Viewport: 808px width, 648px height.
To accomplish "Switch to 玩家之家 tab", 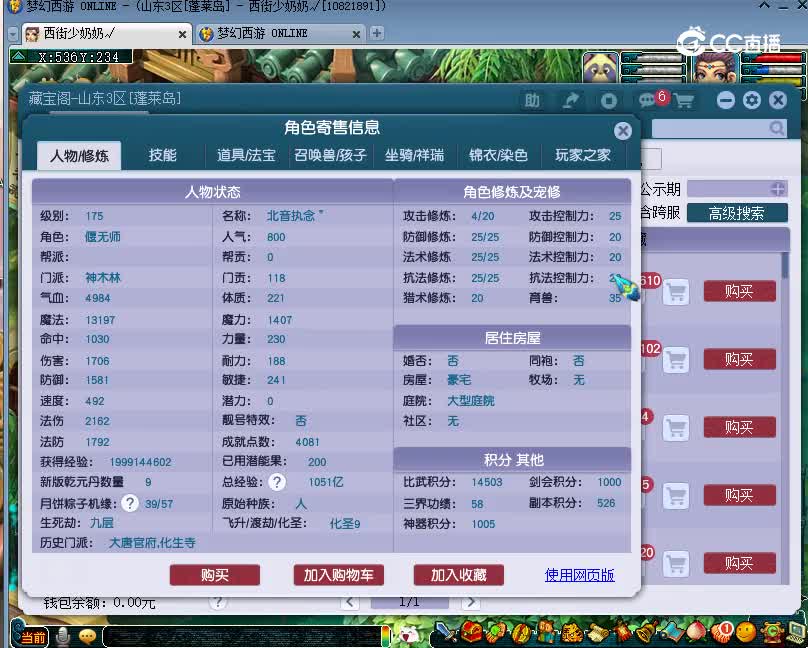I will coord(583,156).
